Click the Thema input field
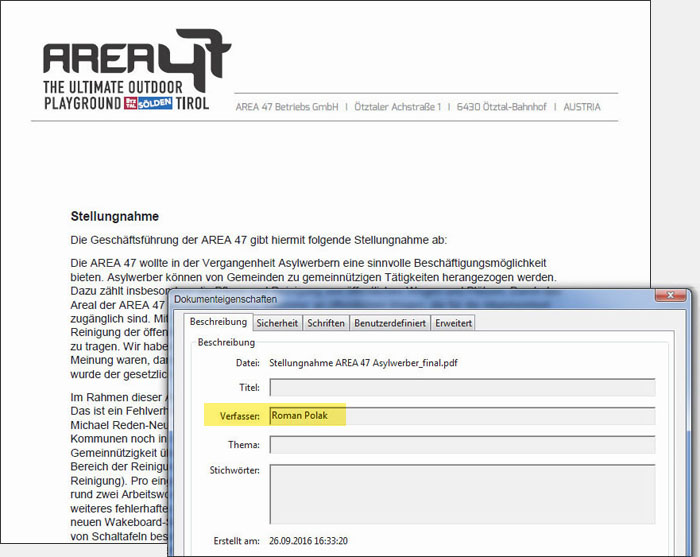Screen dimensions: 700x557 point(462,445)
